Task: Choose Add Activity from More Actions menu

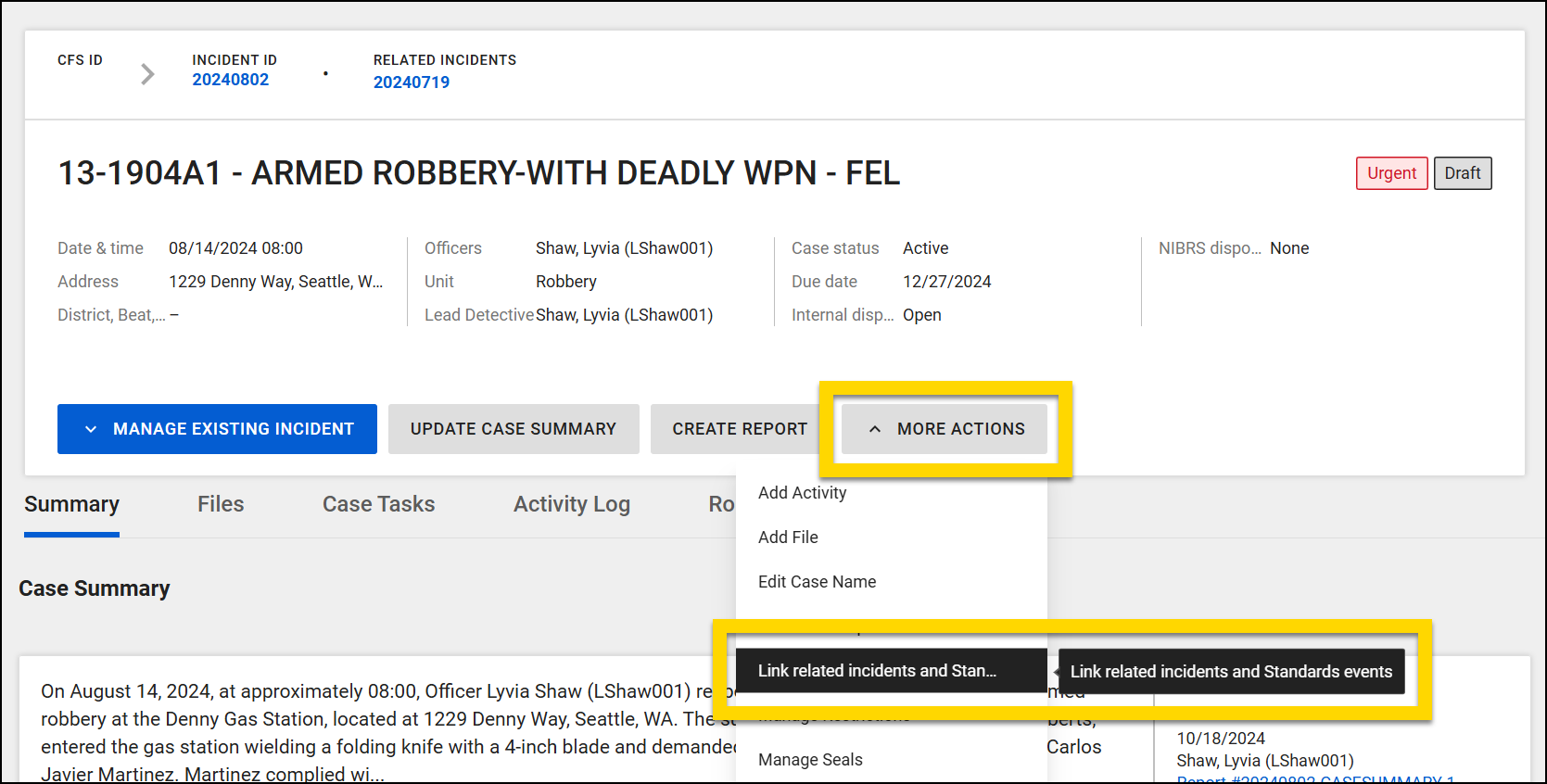Action: 892,493
